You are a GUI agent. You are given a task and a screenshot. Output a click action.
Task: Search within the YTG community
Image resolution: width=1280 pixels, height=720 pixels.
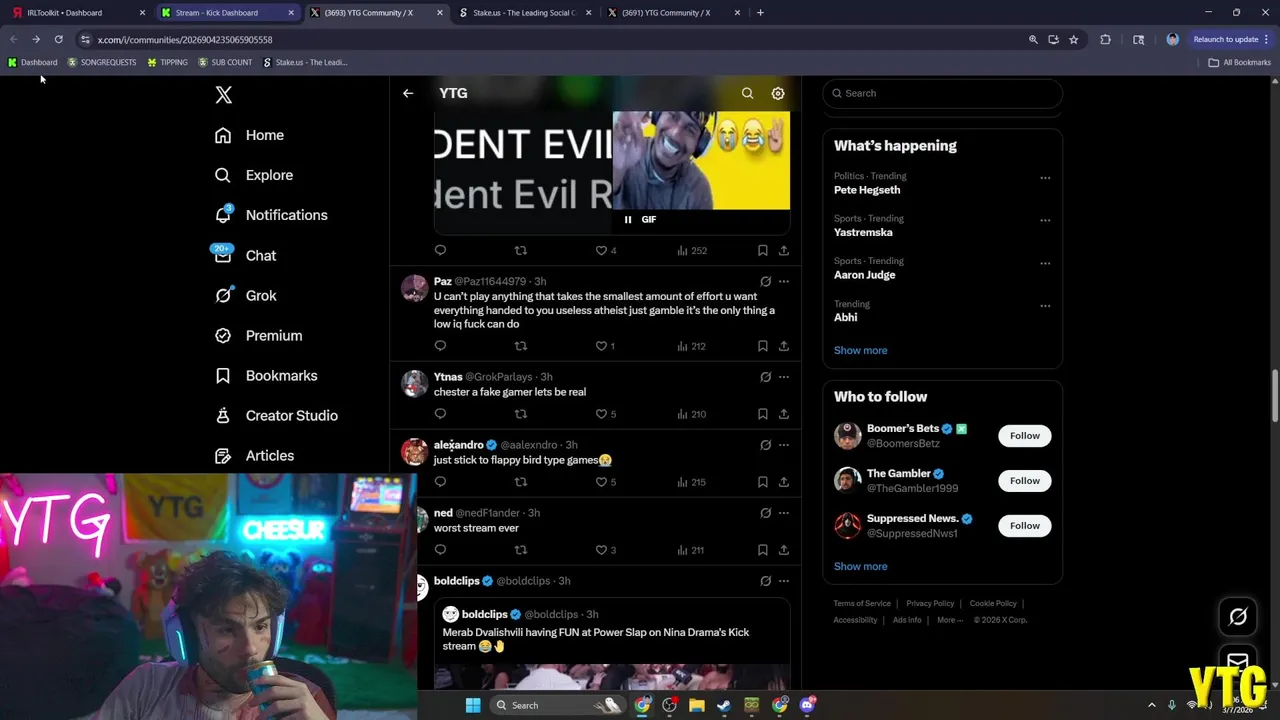(747, 93)
